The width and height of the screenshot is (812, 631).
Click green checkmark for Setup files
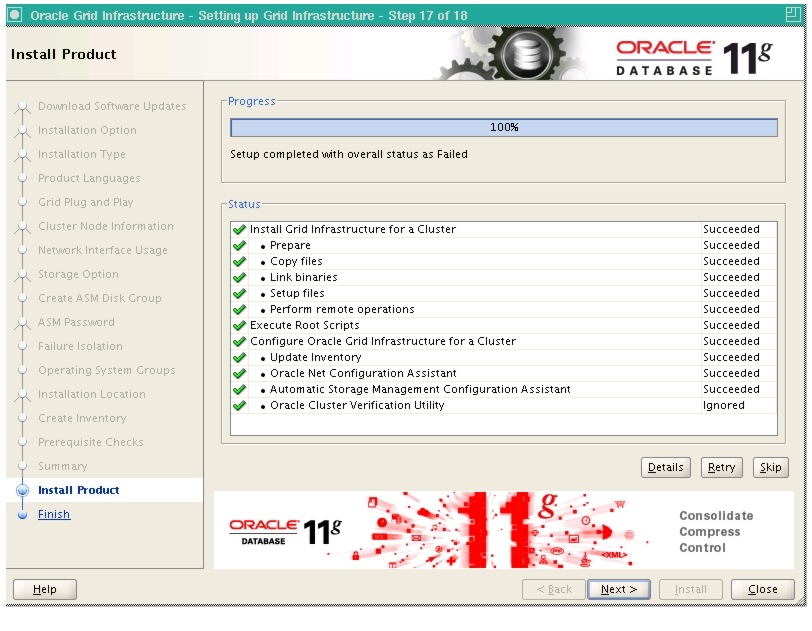[239, 294]
